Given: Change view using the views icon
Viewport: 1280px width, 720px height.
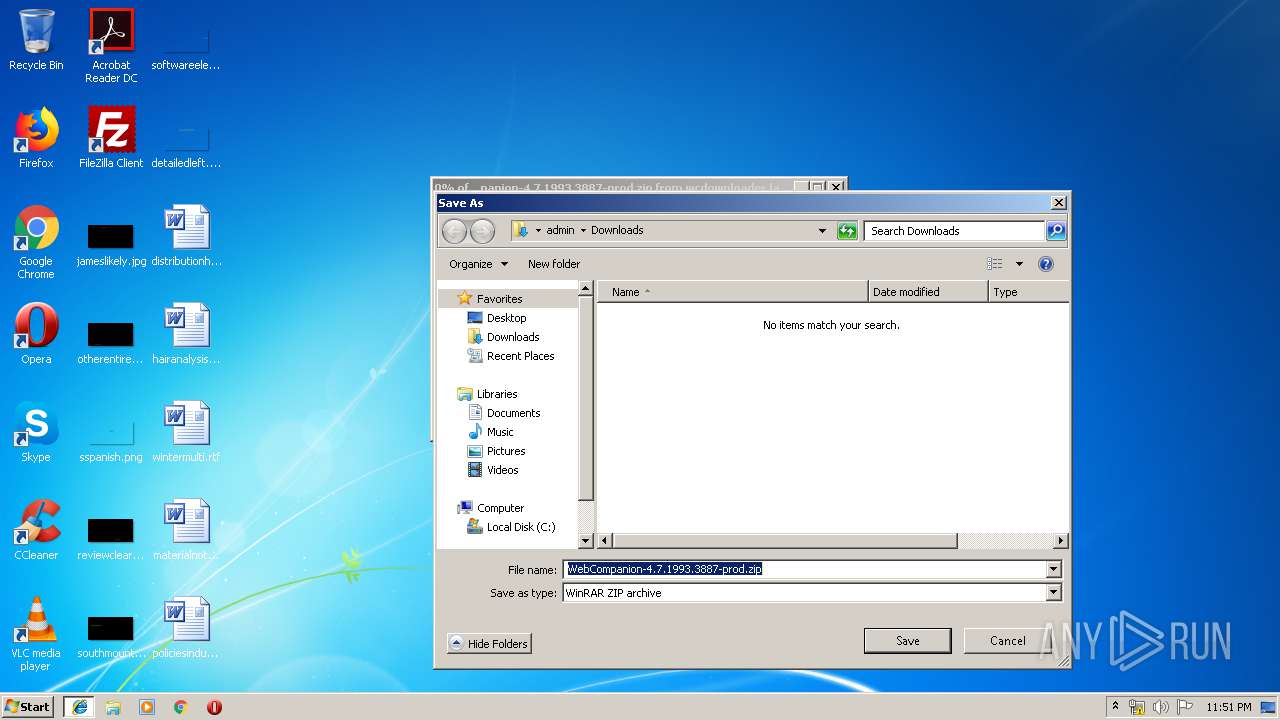Looking at the screenshot, I should (994, 264).
